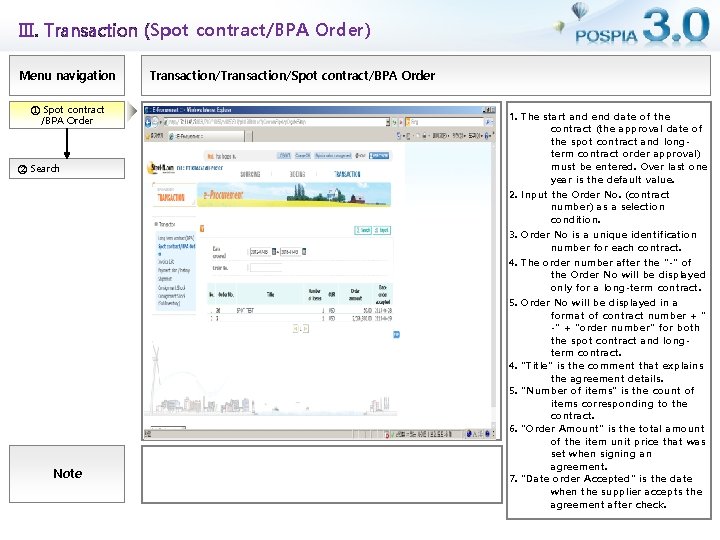720x540 pixels.
Task: Open Shipment in left menu
Action: (x=164, y=279)
